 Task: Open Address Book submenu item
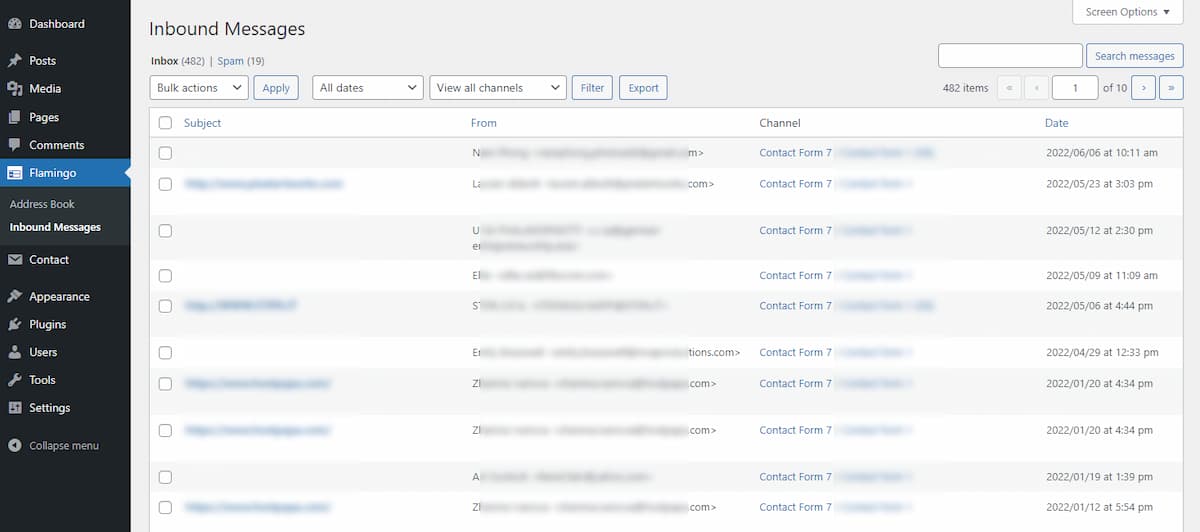click(42, 204)
